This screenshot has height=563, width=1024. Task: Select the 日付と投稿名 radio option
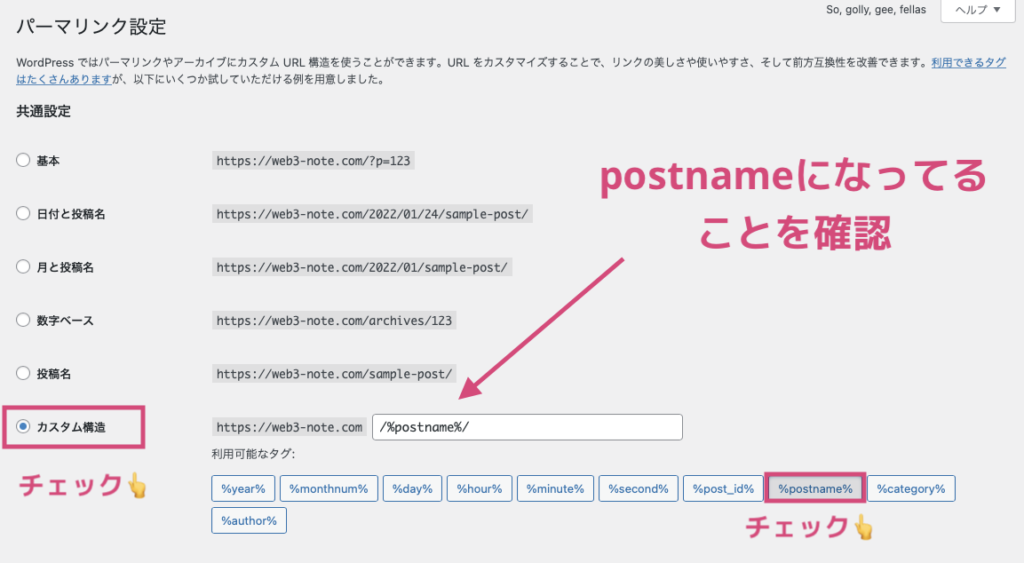[23, 214]
